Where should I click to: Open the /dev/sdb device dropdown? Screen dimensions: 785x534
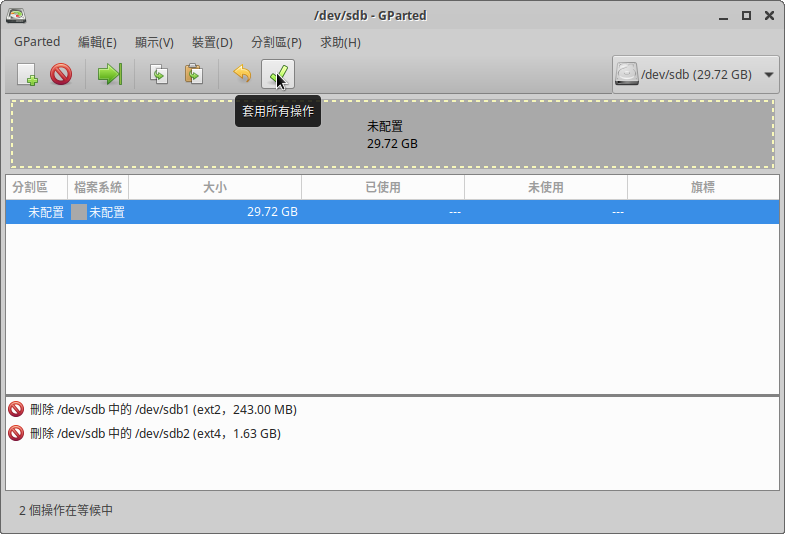click(x=696, y=74)
